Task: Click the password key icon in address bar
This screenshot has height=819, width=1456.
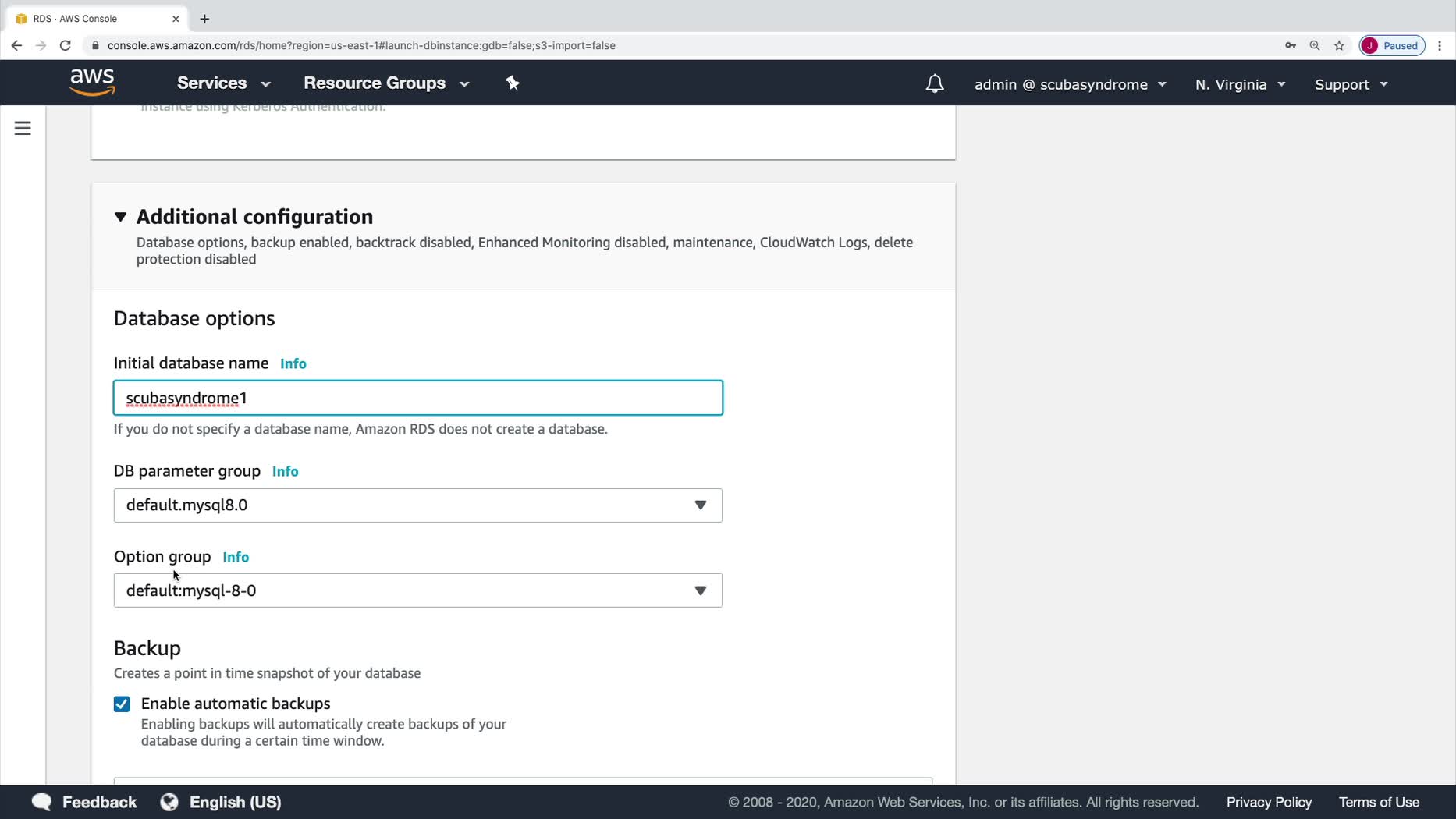Action: click(x=1291, y=45)
